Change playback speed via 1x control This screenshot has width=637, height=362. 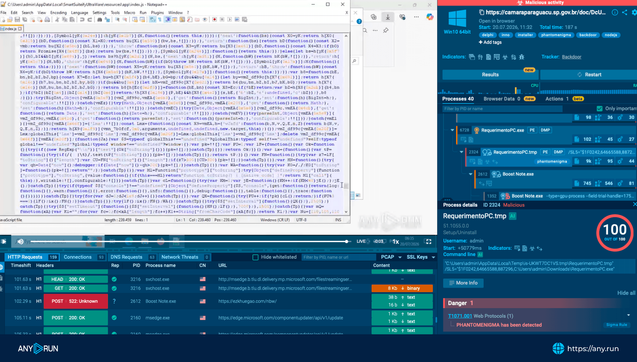[x=395, y=241]
